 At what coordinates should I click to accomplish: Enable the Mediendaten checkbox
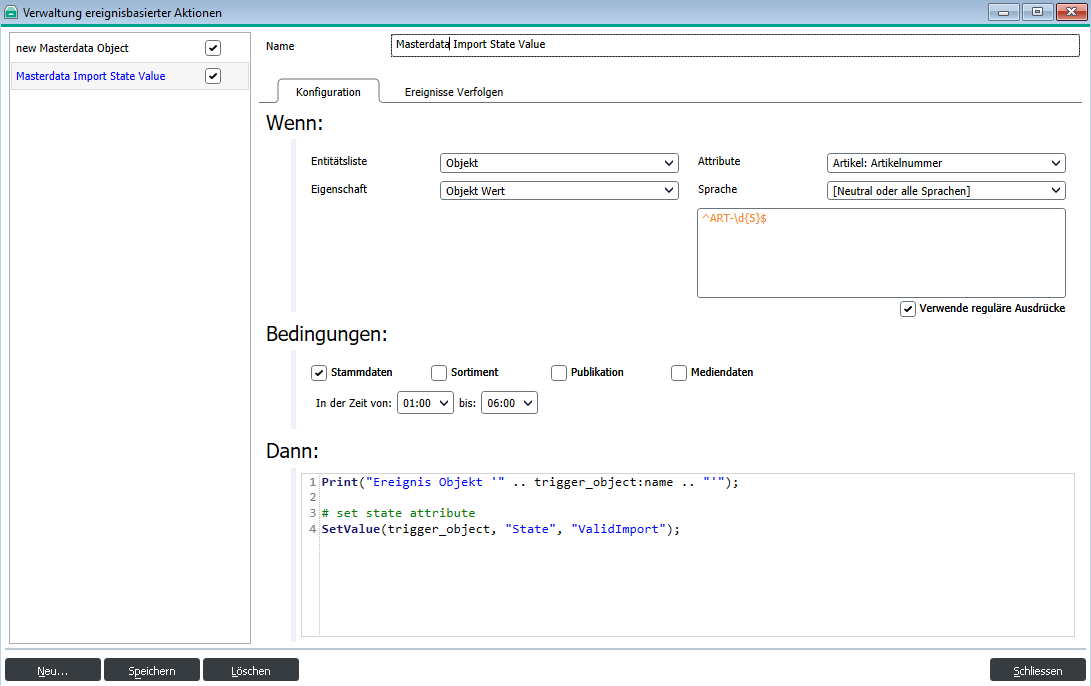click(679, 372)
